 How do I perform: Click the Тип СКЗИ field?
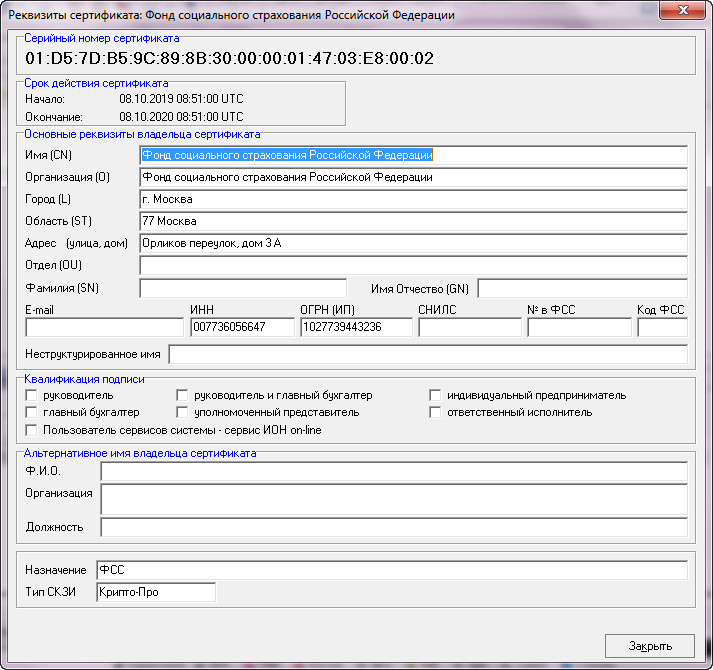156,592
